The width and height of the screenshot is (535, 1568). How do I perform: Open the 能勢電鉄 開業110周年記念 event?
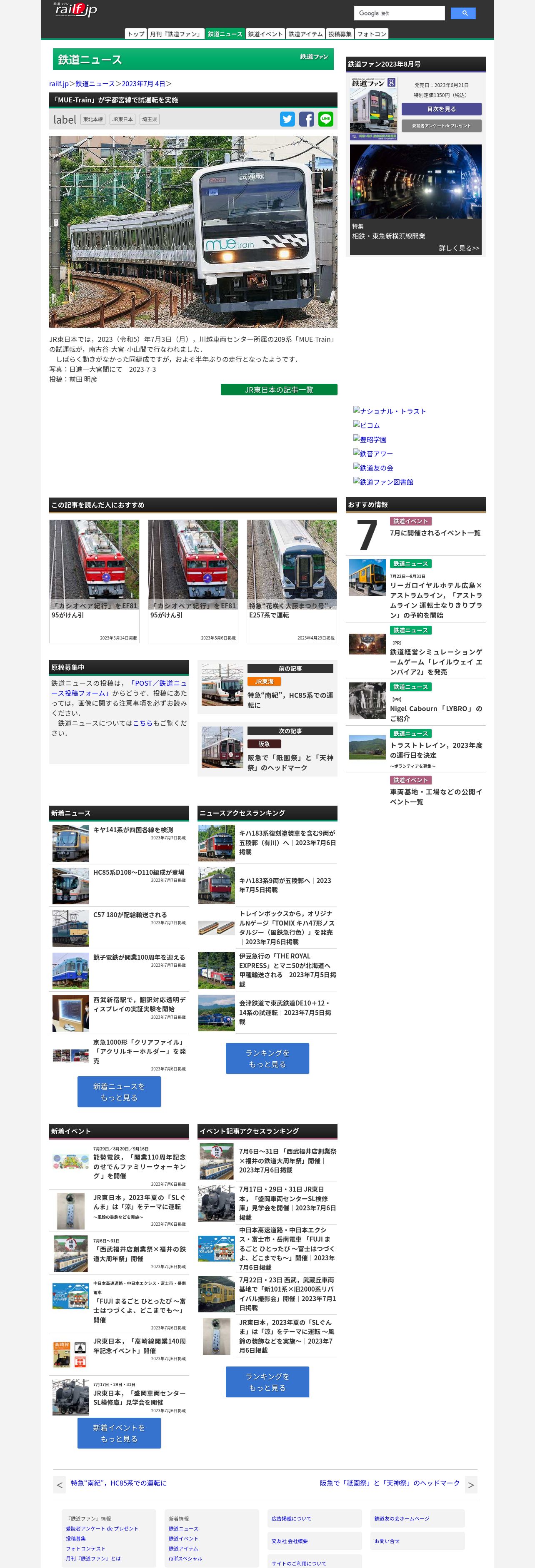pyautogui.click(x=140, y=1166)
